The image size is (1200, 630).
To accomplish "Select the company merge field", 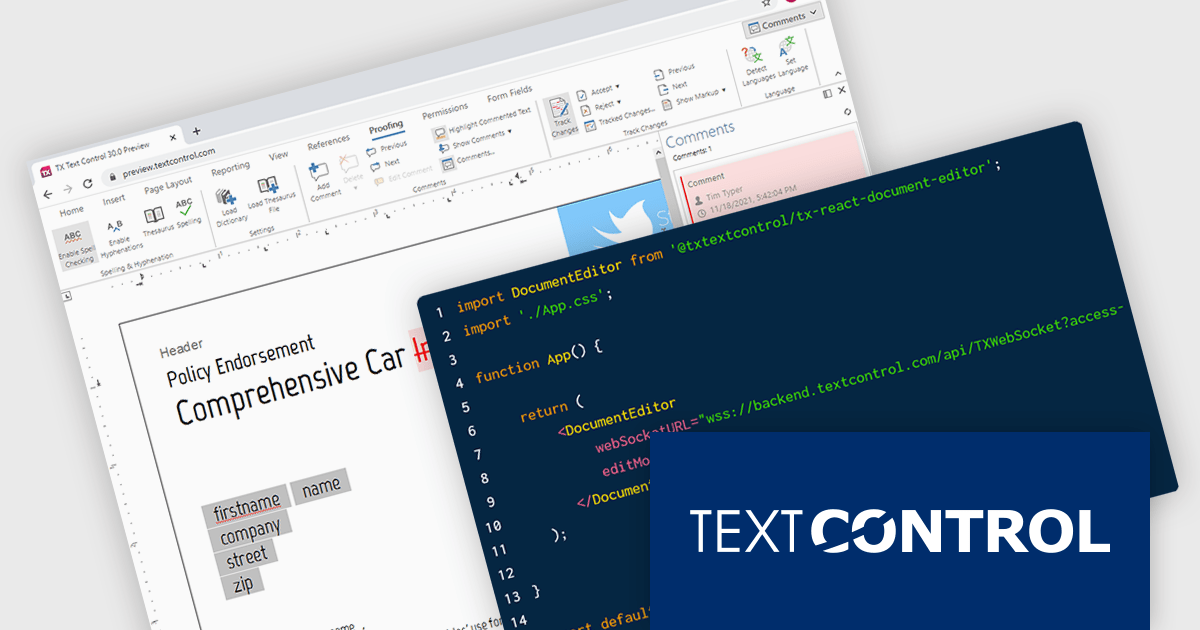I will 250,529.
